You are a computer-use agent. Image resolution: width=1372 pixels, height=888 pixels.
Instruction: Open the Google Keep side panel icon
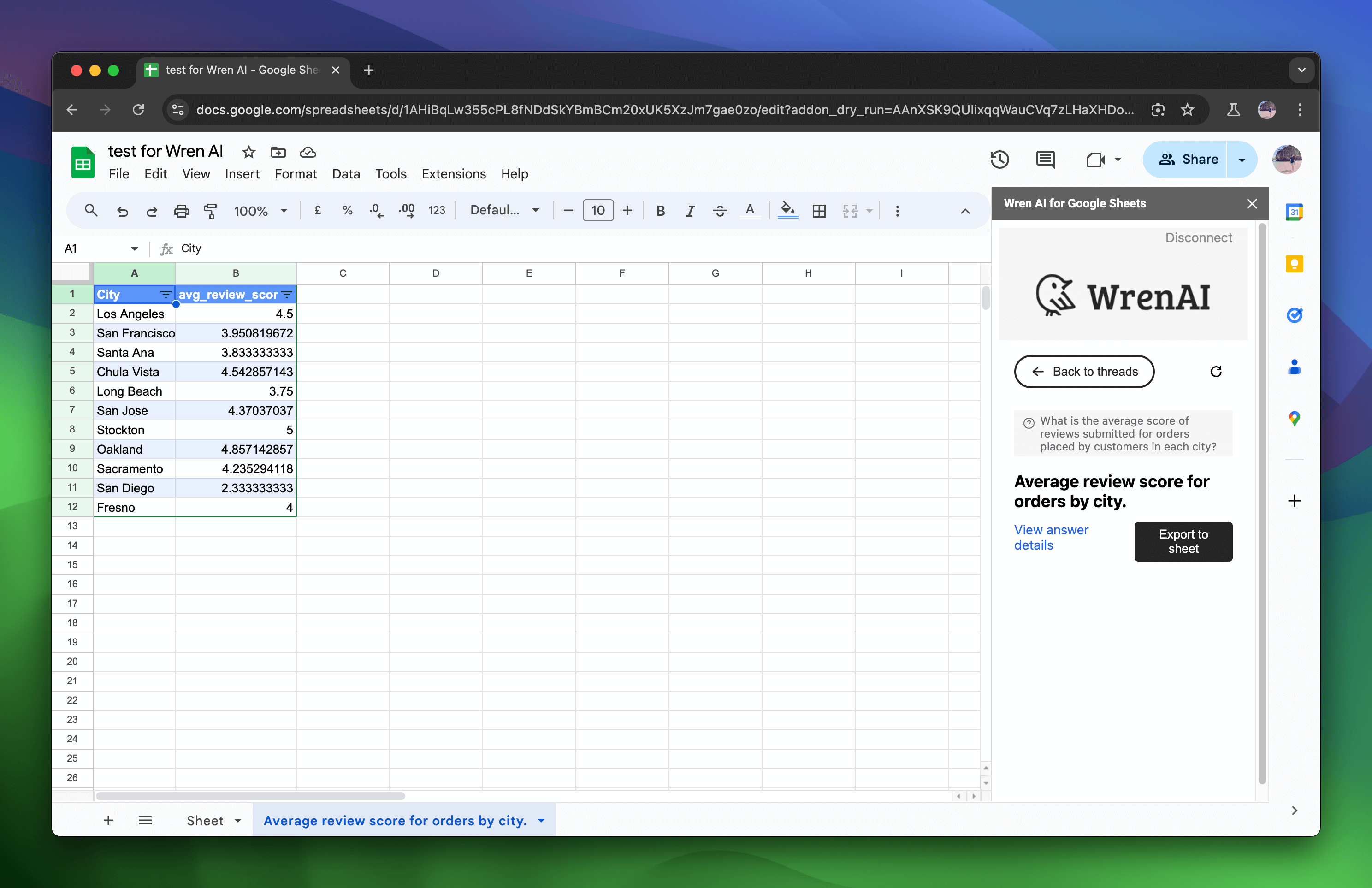(1294, 264)
